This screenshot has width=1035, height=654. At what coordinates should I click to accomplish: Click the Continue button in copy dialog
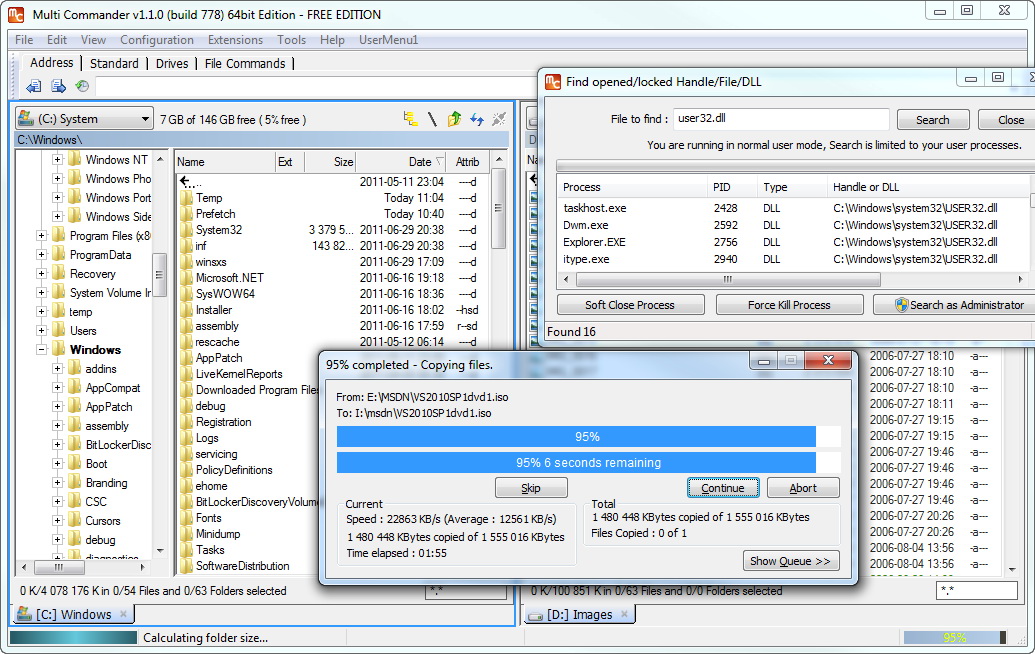tap(723, 488)
